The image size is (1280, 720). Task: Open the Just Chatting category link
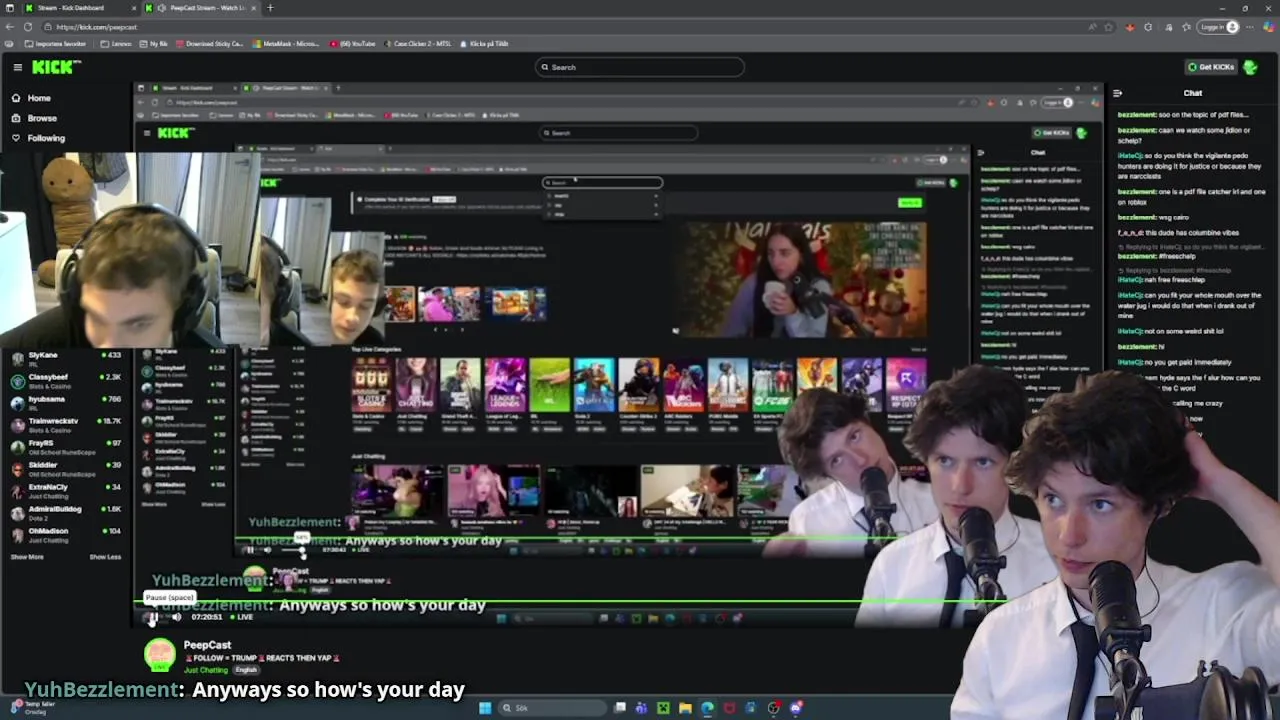point(206,669)
